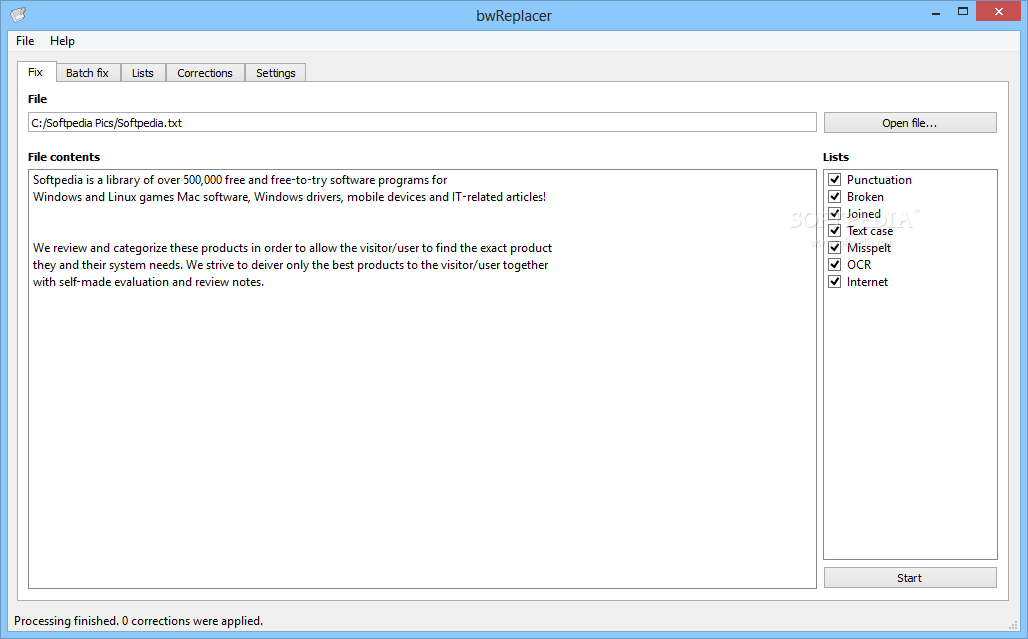Click the Open file... button
The width and height of the screenshot is (1028, 639).
[x=910, y=123]
